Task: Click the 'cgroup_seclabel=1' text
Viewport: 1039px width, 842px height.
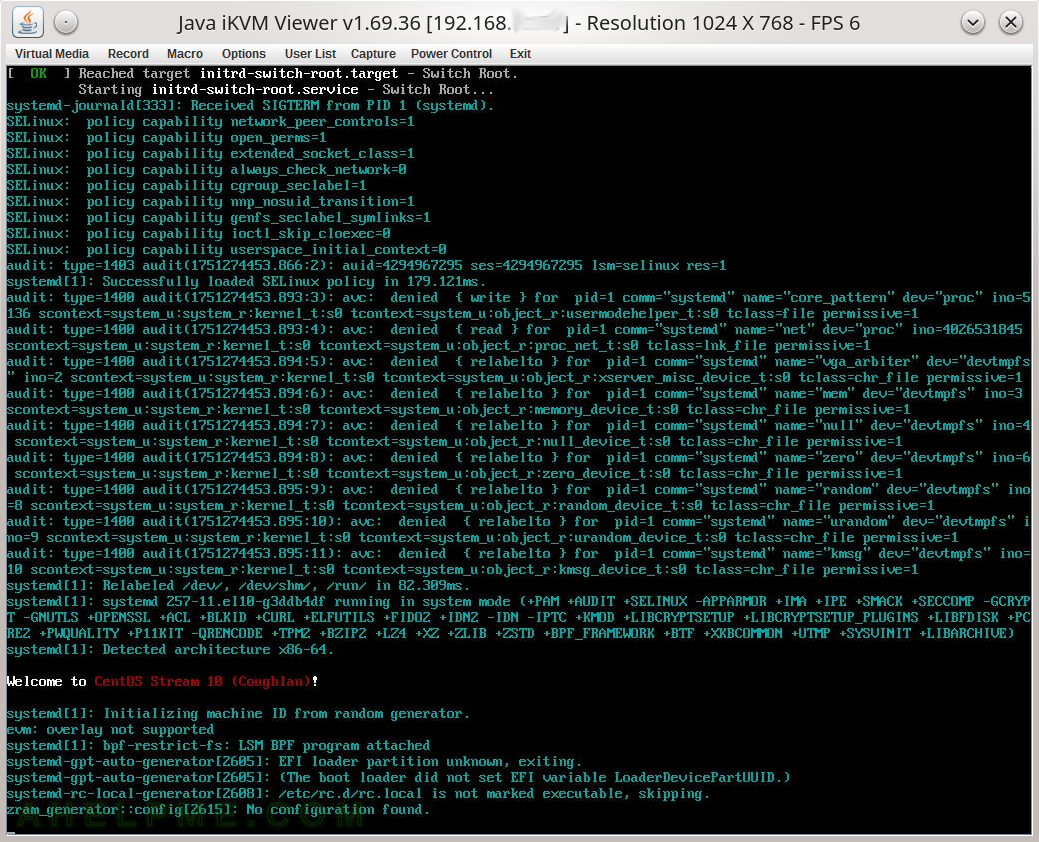Action: click(x=298, y=185)
